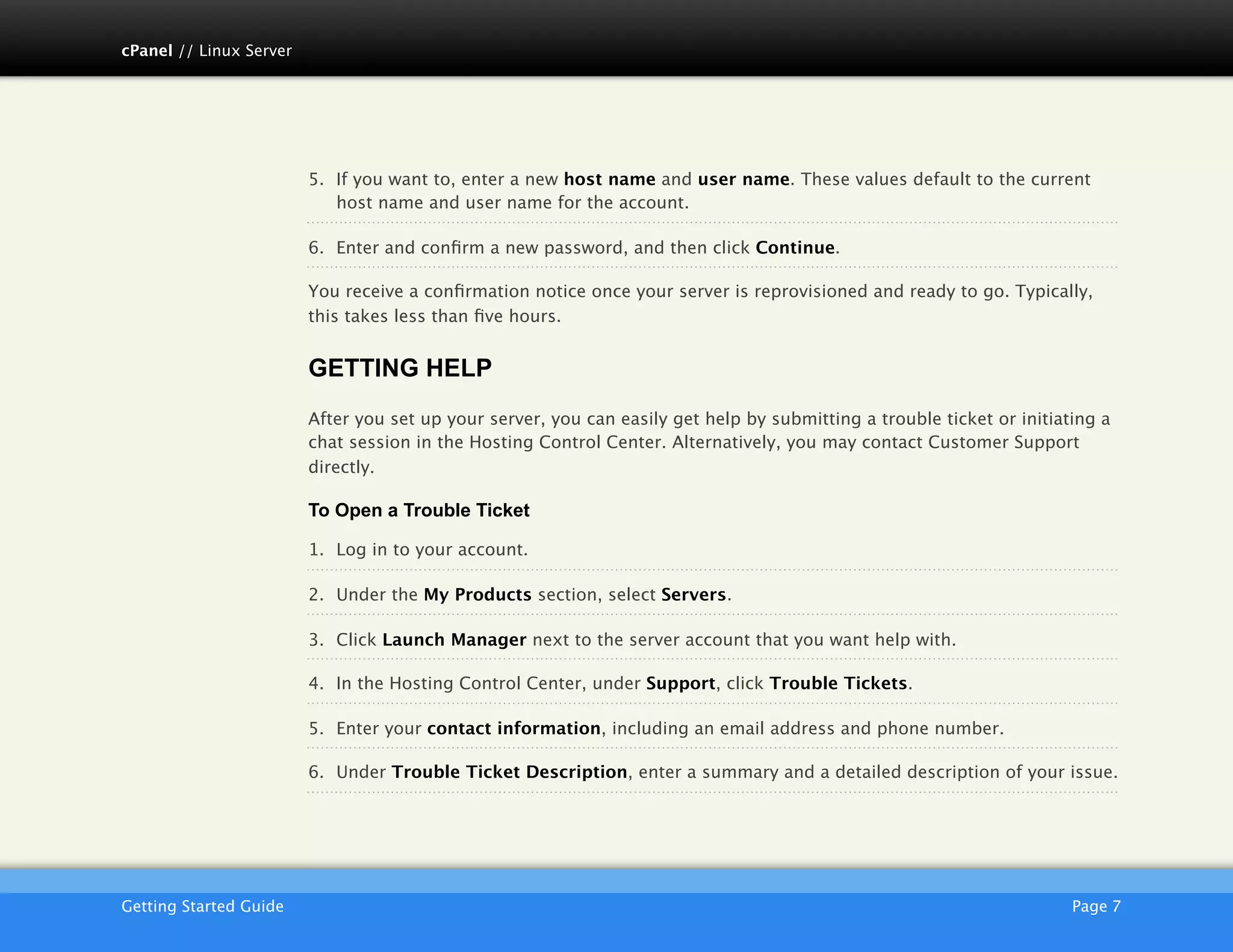
Task: Click 'host name and user name for the account.' line
Action: point(512,203)
